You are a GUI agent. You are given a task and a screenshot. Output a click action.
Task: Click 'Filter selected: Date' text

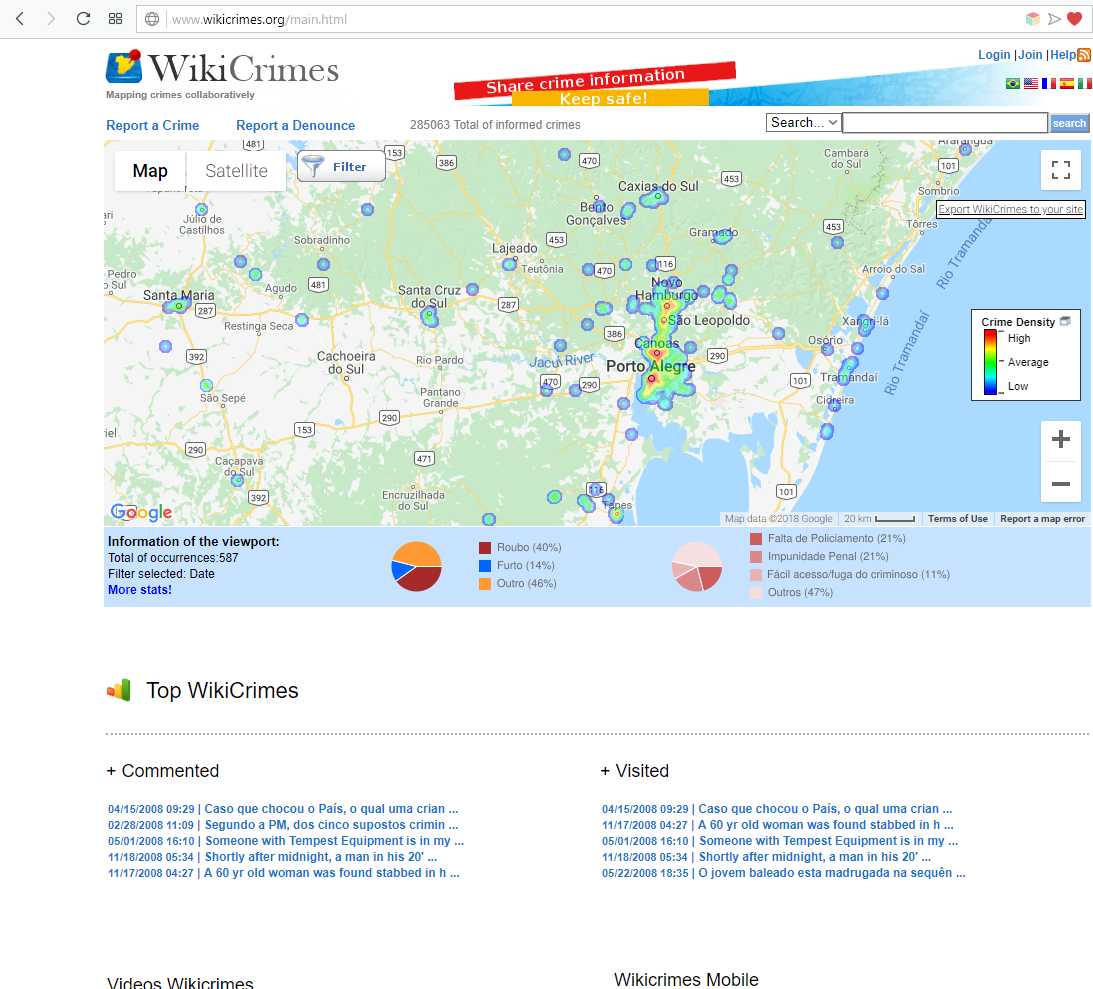(x=161, y=574)
